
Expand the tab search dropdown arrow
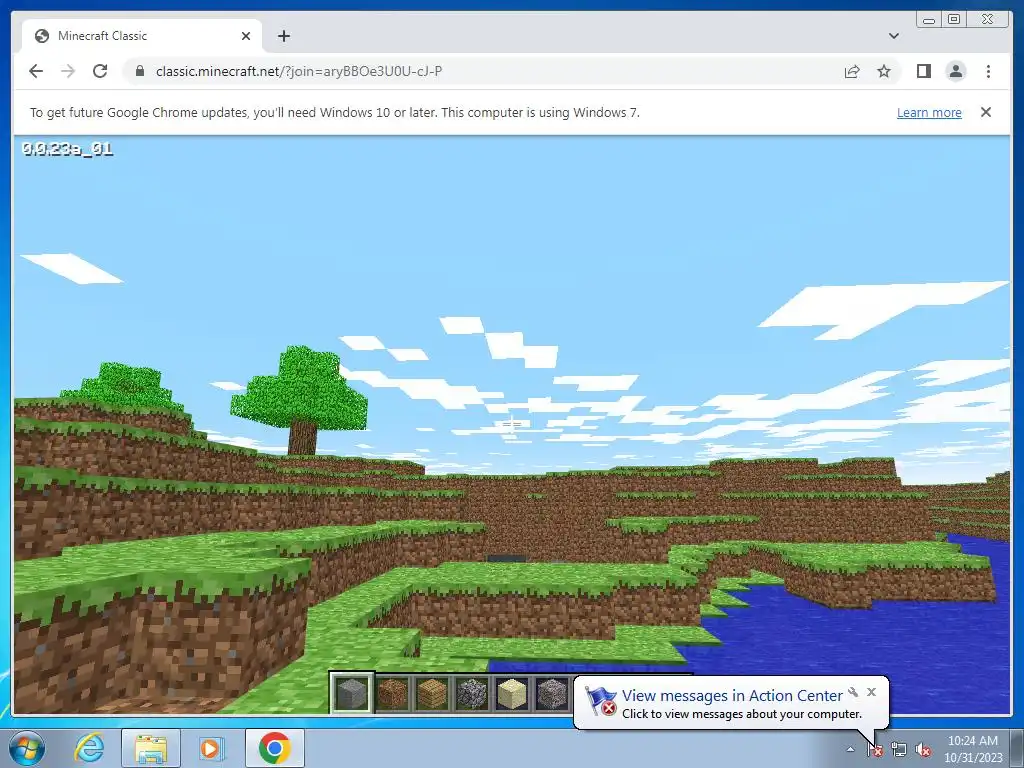894,36
